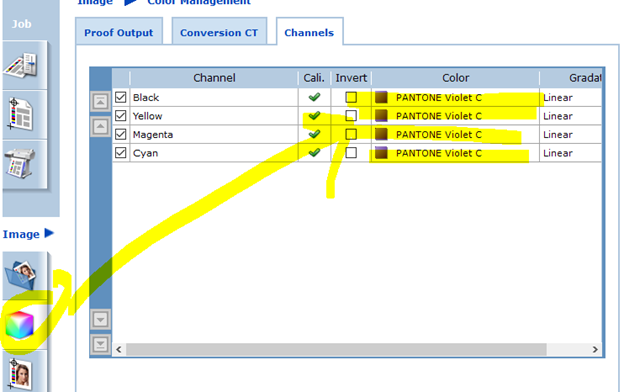This screenshot has height=392, width=624.
Task: Click the Yellow channel color swatch
Action: tap(381, 116)
